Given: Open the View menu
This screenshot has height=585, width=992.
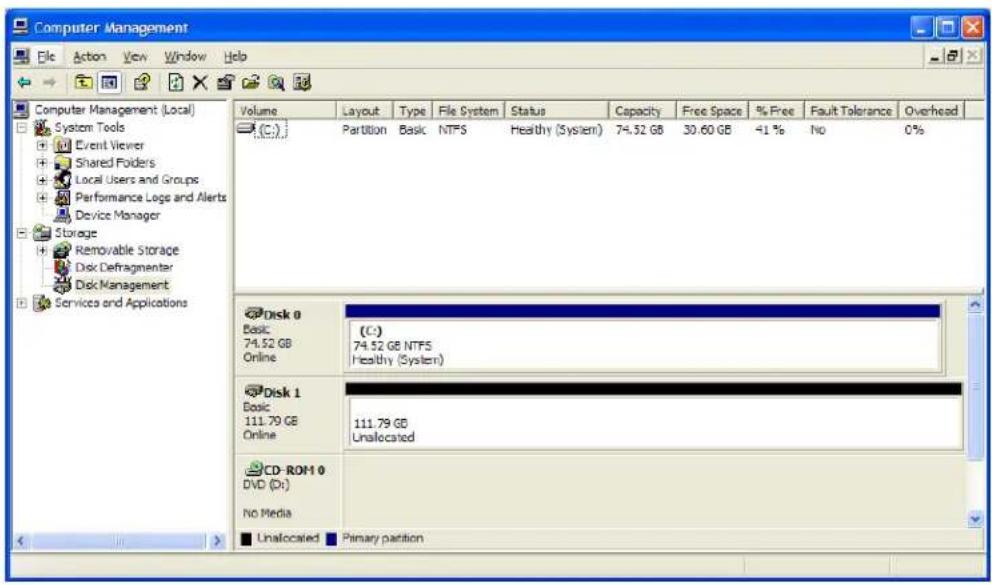Looking at the screenshot, I should tap(135, 56).
